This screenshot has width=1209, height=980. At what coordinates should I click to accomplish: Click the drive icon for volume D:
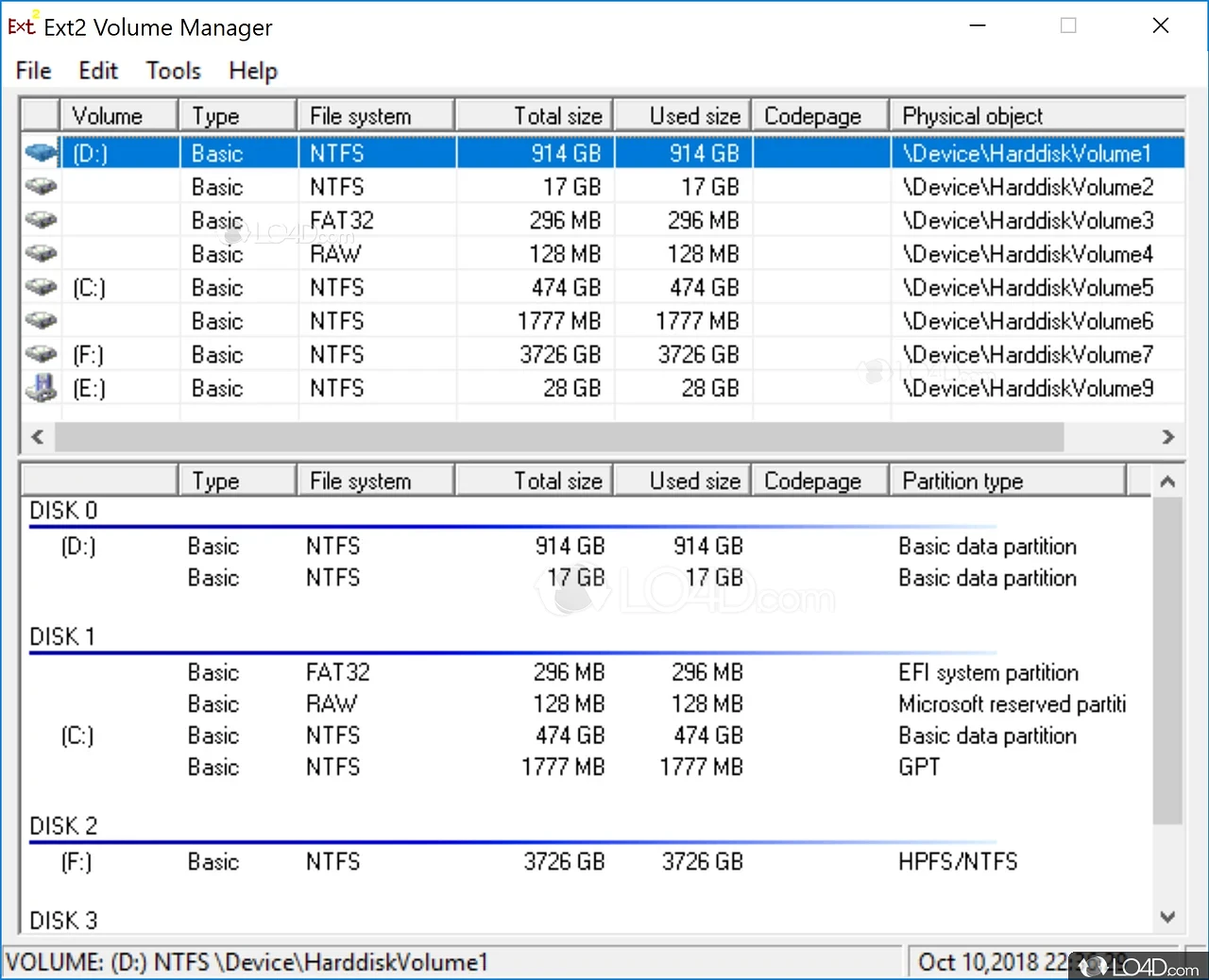click(41, 153)
